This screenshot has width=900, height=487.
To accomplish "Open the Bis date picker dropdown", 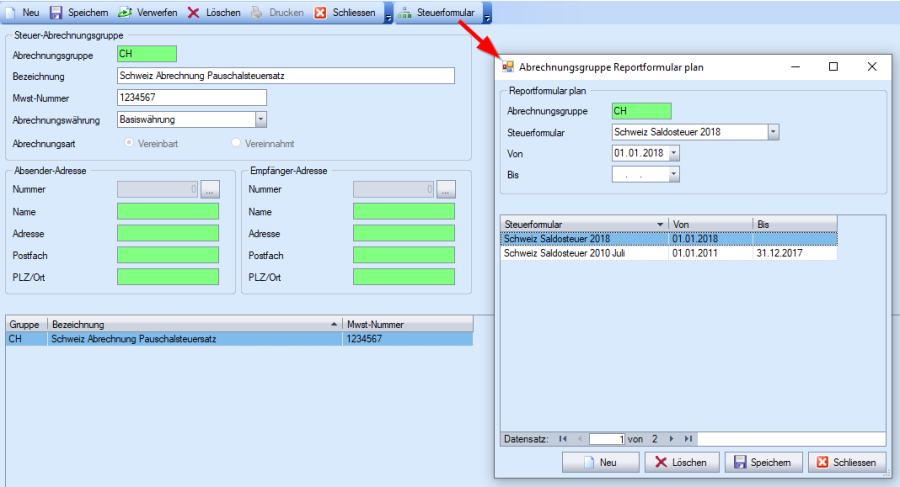I will 674,175.
